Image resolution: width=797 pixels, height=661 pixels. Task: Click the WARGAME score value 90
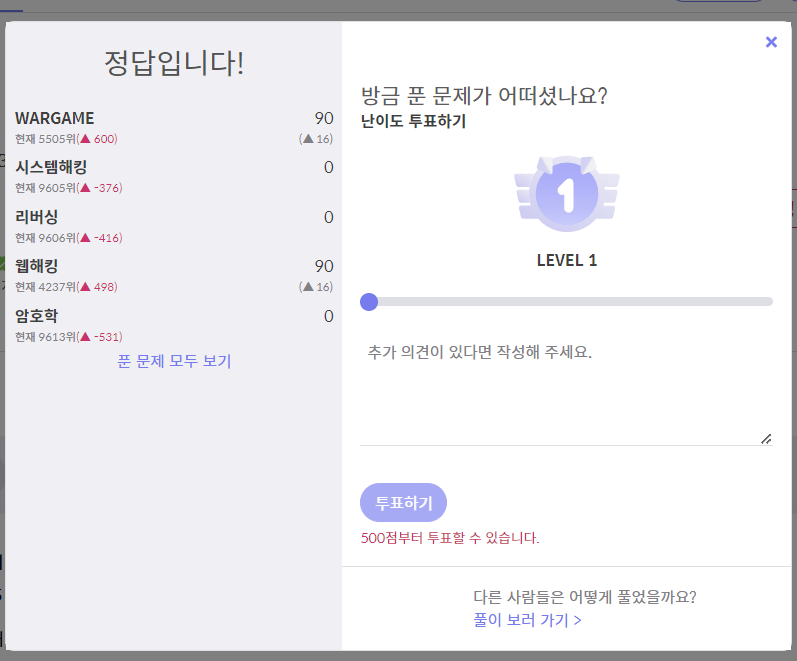click(324, 118)
